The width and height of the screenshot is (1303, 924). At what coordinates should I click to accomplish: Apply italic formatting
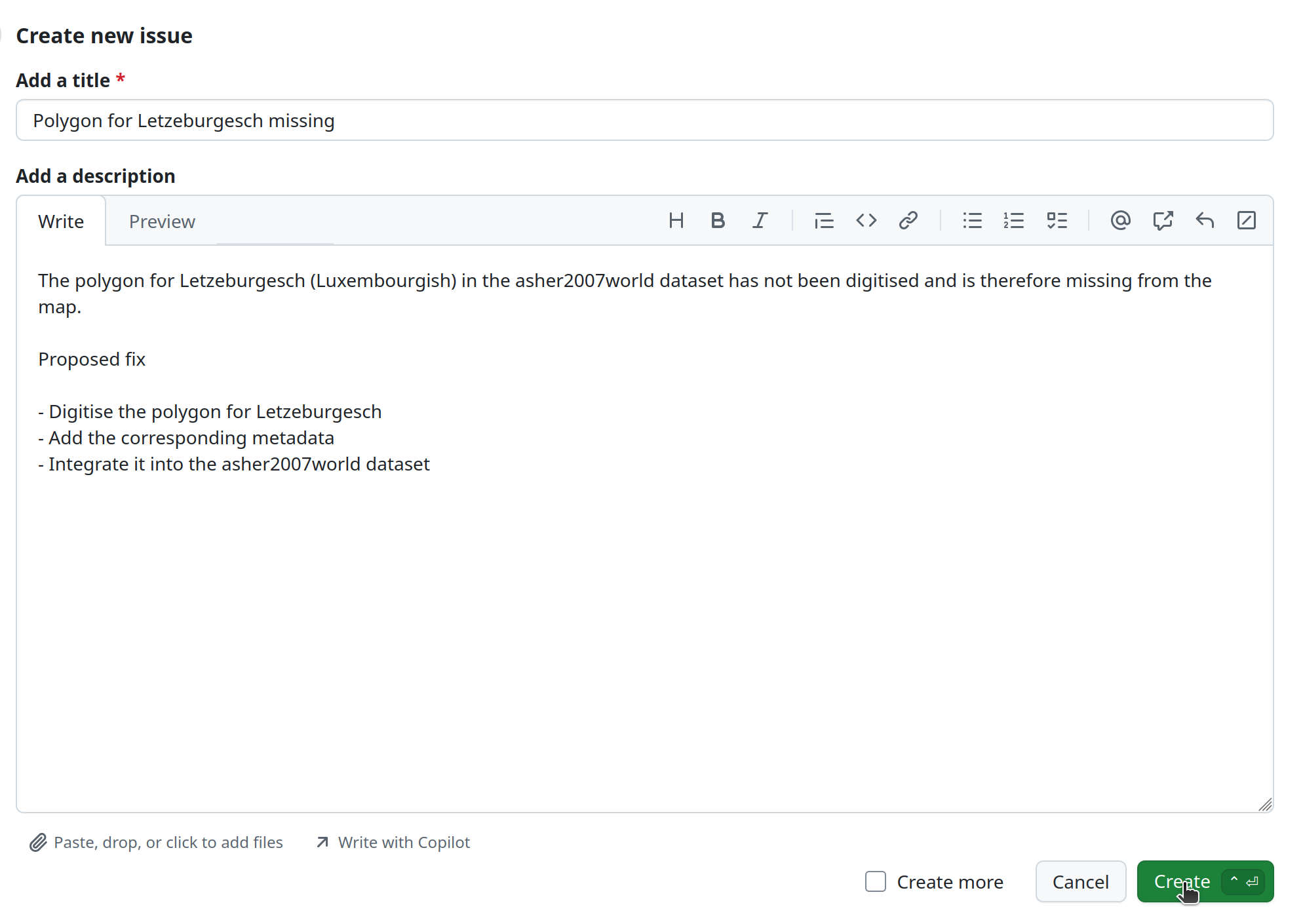point(760,221)
